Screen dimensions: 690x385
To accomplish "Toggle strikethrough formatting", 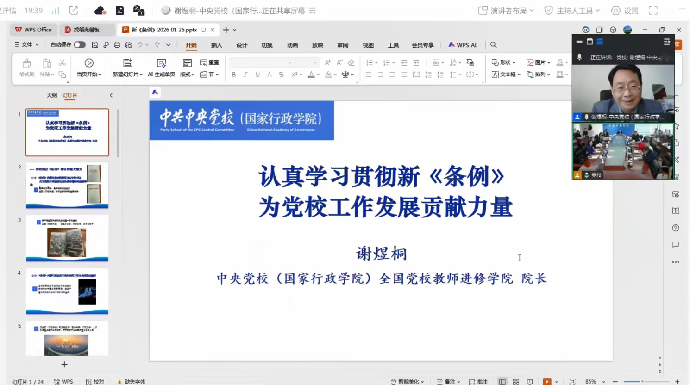I will click(x=281, y=75).
